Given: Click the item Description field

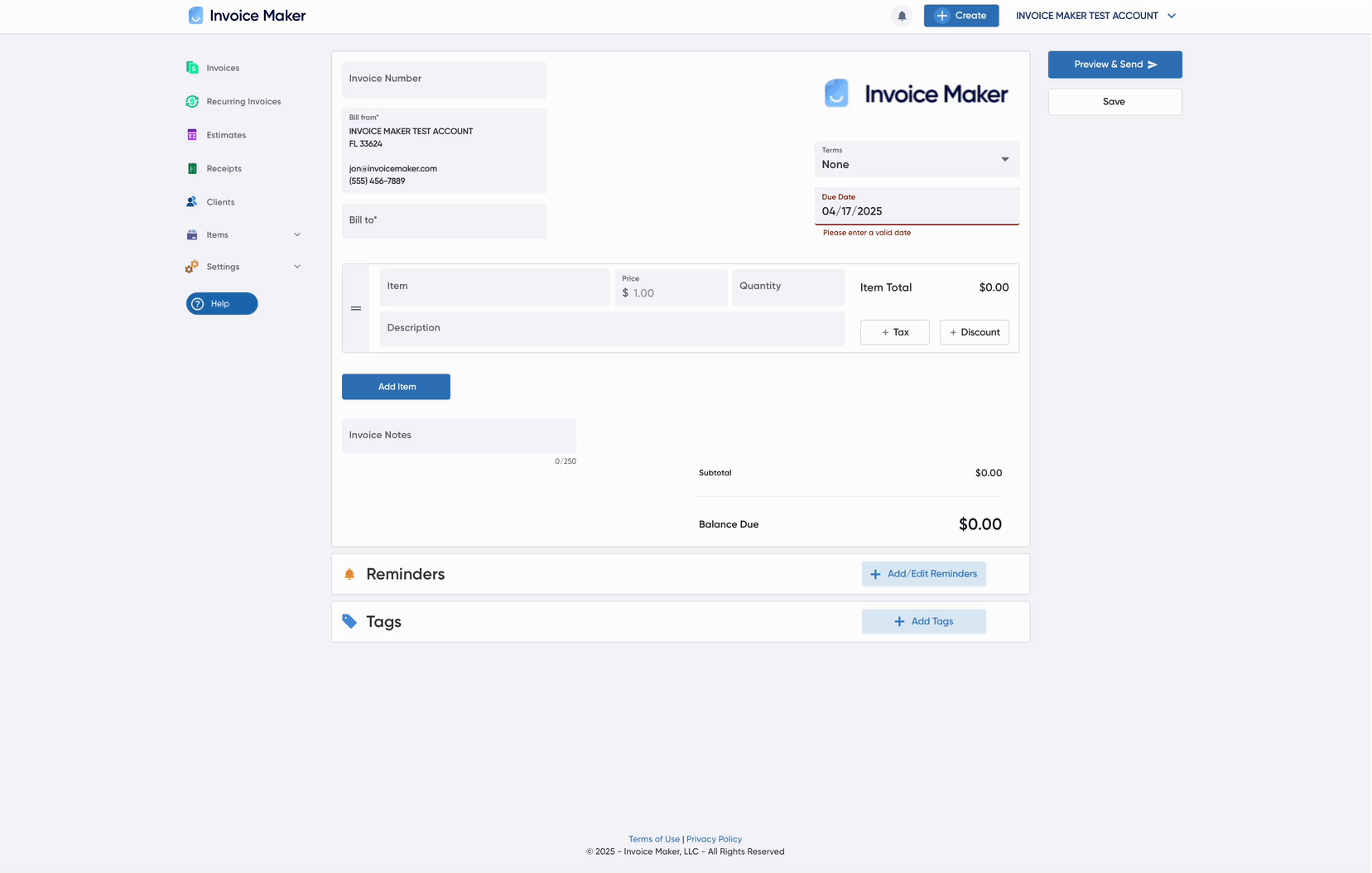Looking at the screenshot, I should click(612, 329).
